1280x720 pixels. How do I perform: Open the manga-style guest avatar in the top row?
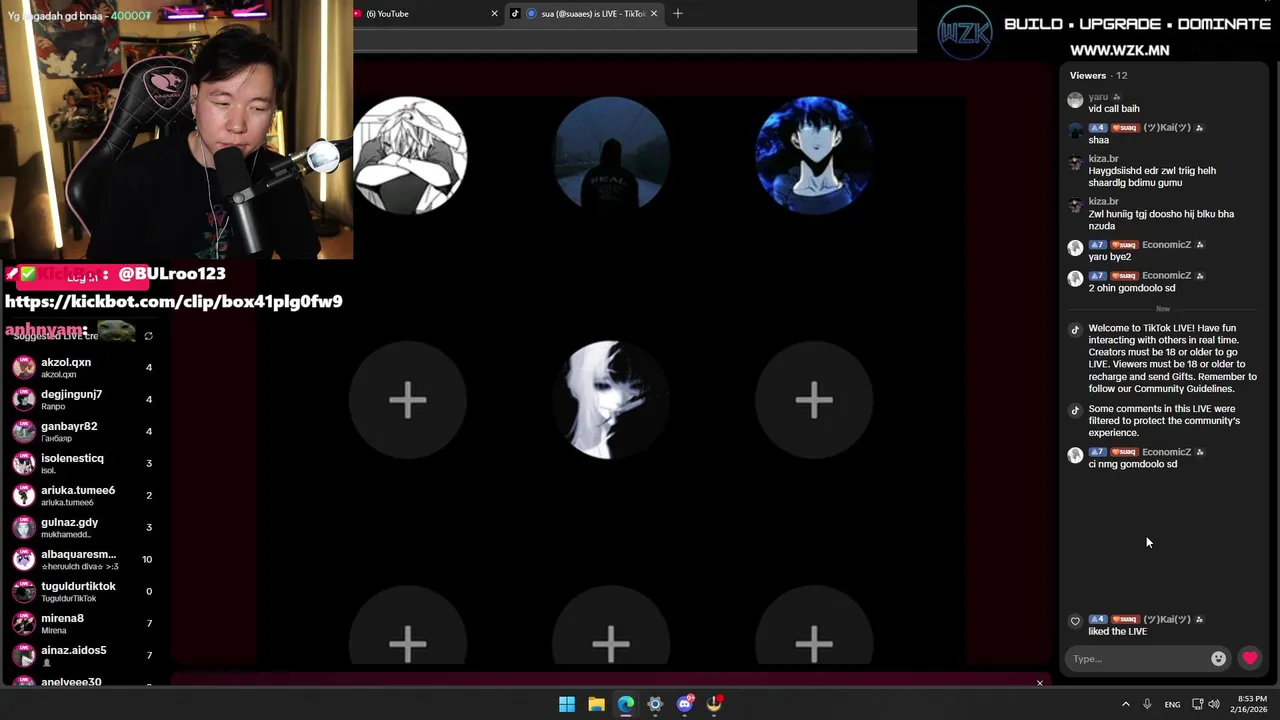tap(409, 155)
